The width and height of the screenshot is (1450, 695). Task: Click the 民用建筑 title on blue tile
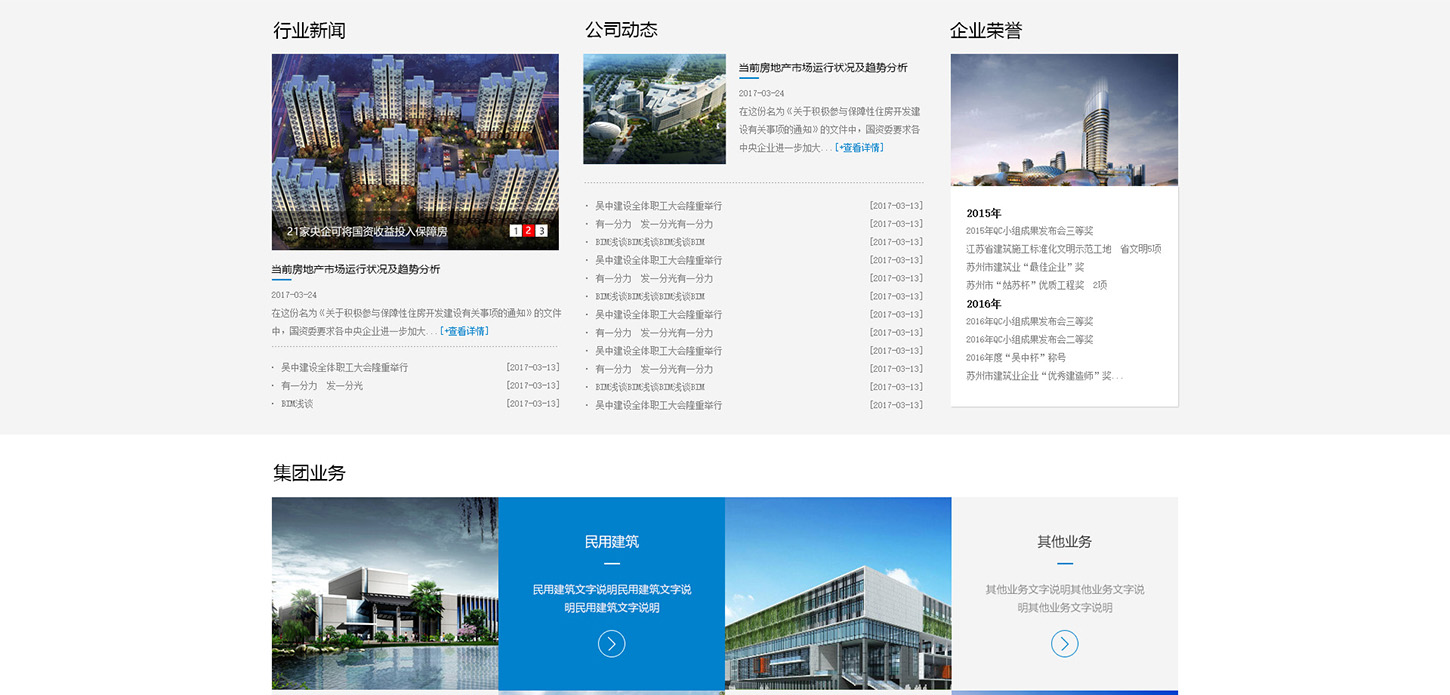click(x=611, y=542)
